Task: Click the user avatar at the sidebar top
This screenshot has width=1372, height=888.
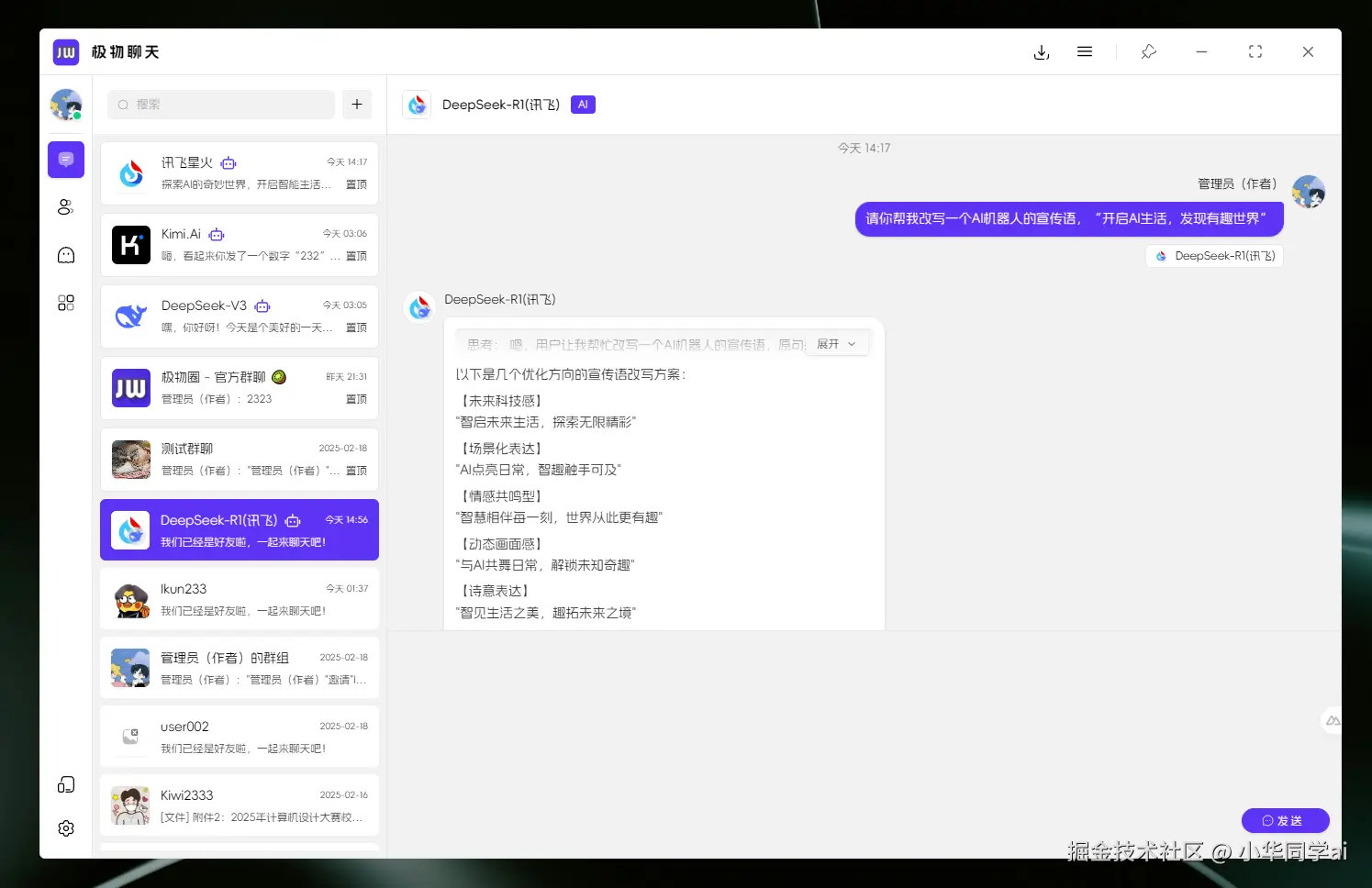Action: click(66, 105)
